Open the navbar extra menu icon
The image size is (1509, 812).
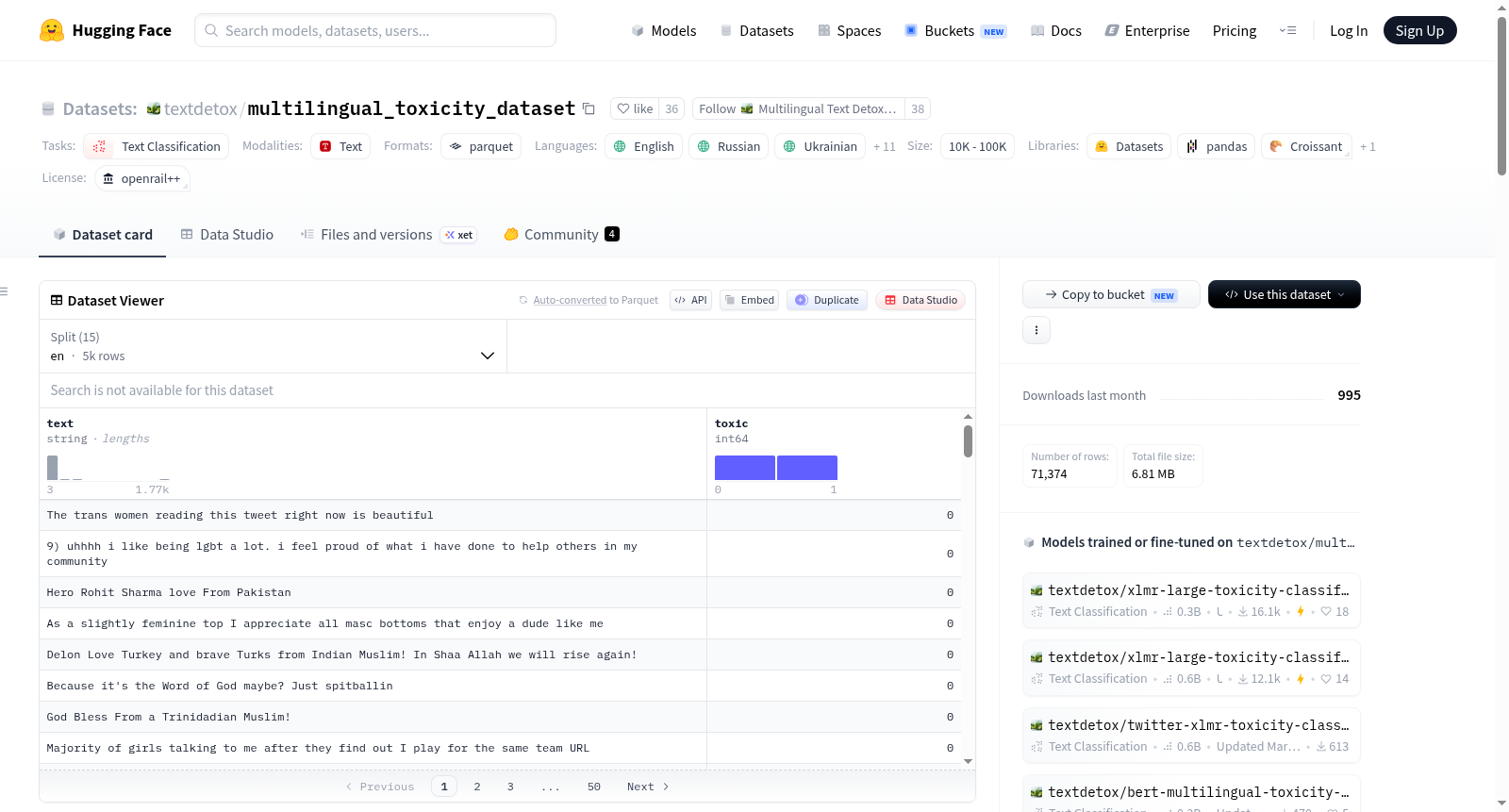(1287, 30)
